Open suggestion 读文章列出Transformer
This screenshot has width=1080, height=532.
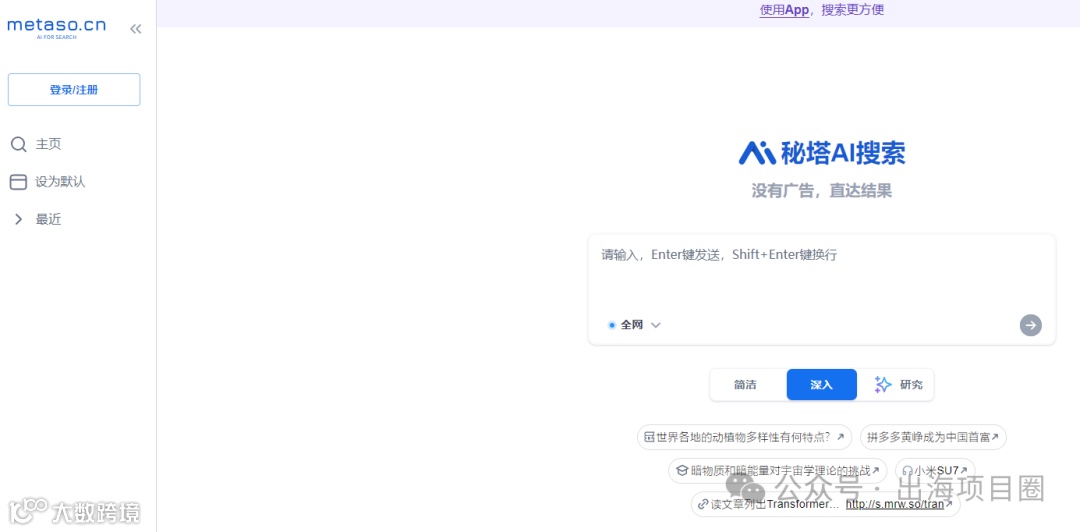pyautogui.click(x=826, y=504)
